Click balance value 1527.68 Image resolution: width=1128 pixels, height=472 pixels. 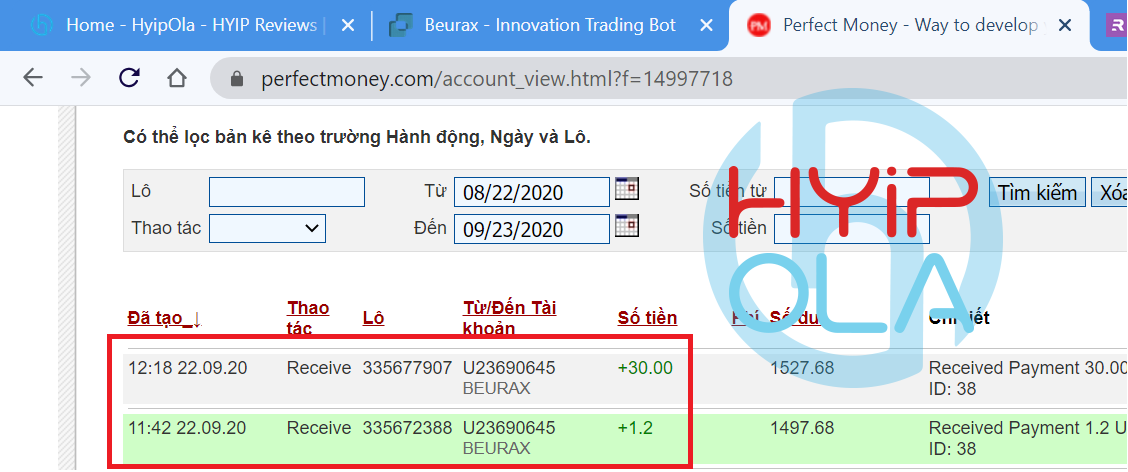point(802,368)
